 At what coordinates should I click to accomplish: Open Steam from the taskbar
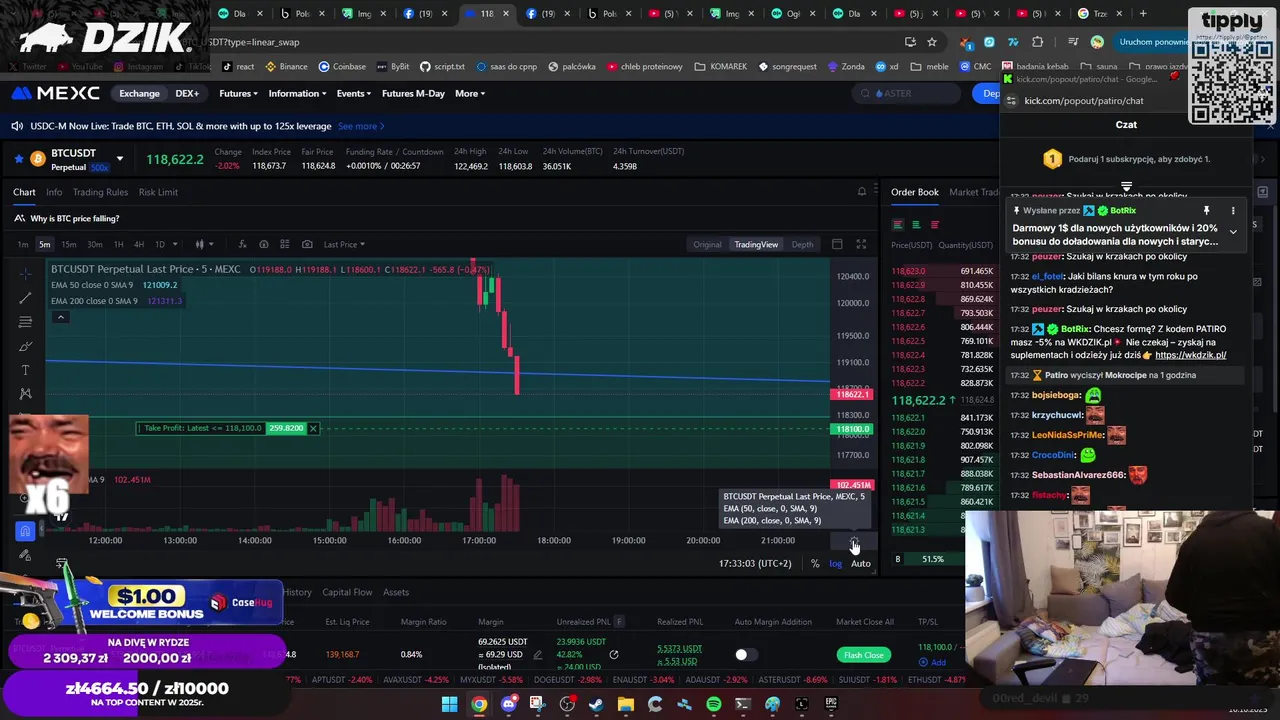click(596, 704)
